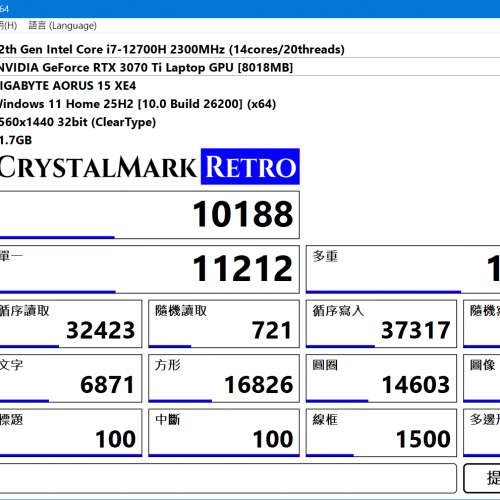Run the 多邊形 polygon test

[482, 433]
